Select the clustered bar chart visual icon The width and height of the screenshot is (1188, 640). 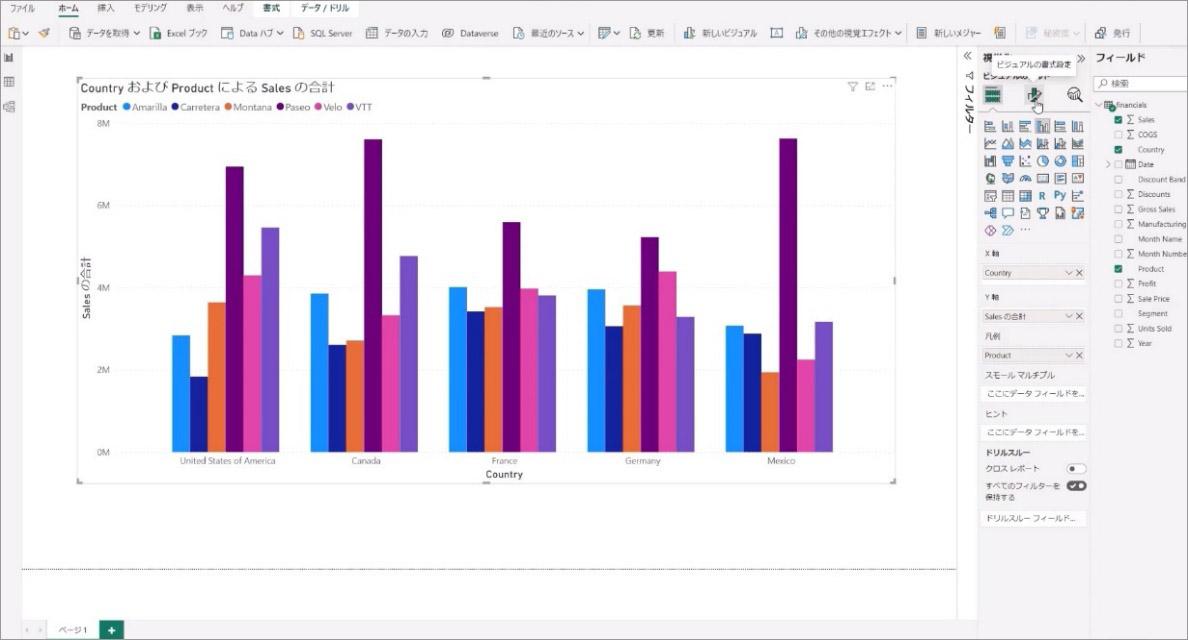tap(1024, 127)
